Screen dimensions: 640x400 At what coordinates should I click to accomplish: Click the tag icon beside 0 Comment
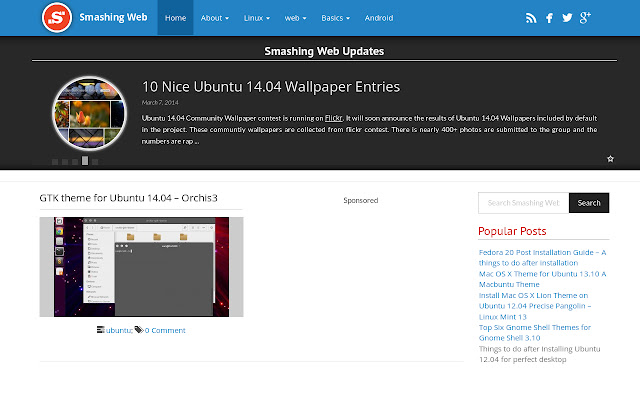139,329
